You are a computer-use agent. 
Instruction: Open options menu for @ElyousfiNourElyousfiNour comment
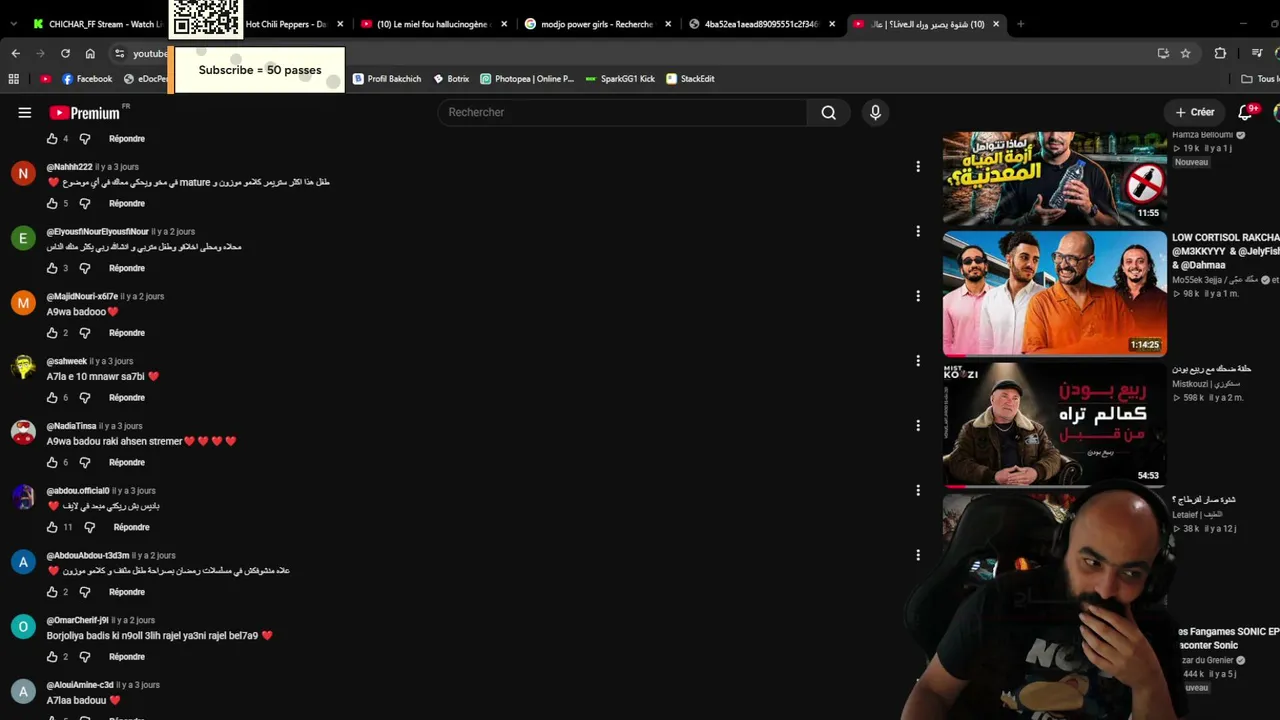pos(918,231)
